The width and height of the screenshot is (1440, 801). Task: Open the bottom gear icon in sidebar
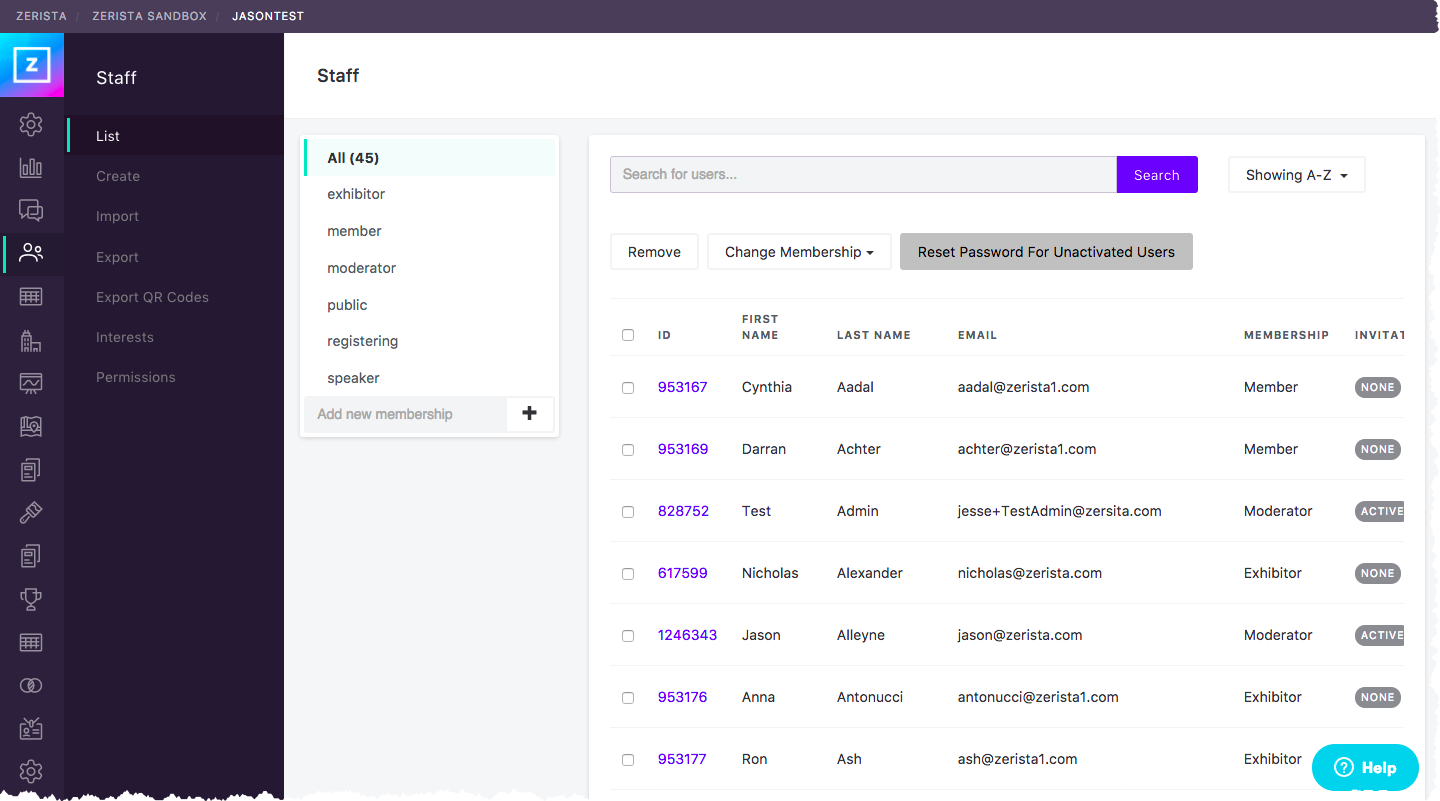pyautogui.click(x=31, y=771)
